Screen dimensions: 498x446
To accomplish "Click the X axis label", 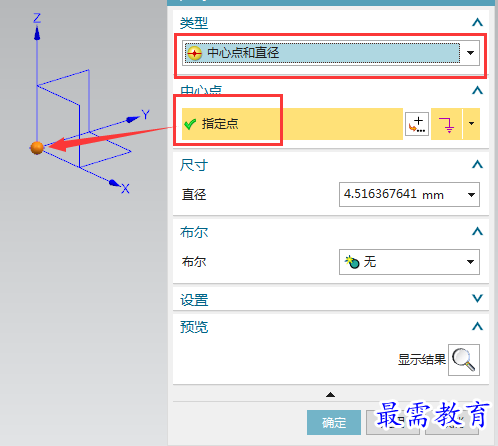I will [x=125, y=189].
